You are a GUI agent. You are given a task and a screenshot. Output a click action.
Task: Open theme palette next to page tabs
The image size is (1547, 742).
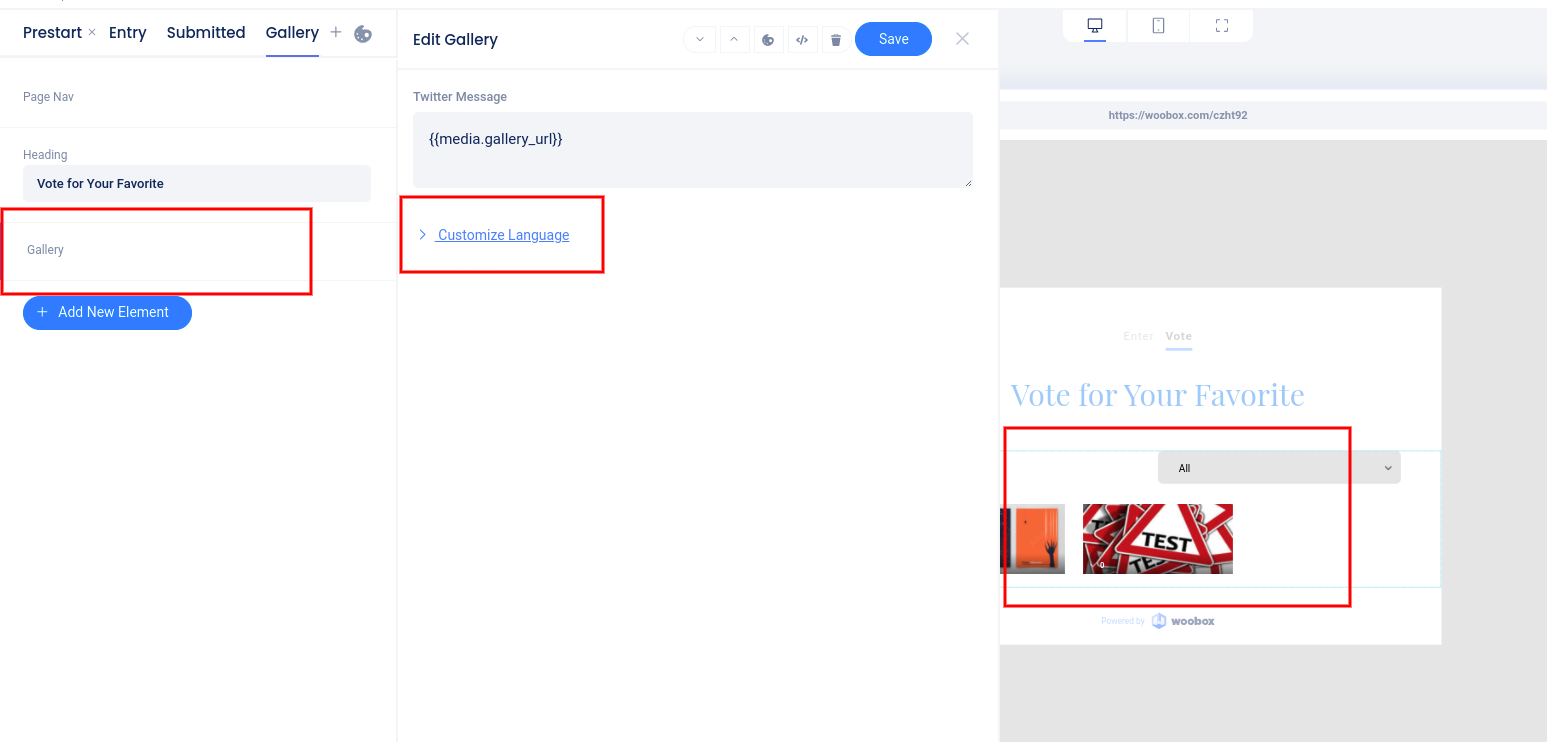[363, 34]
